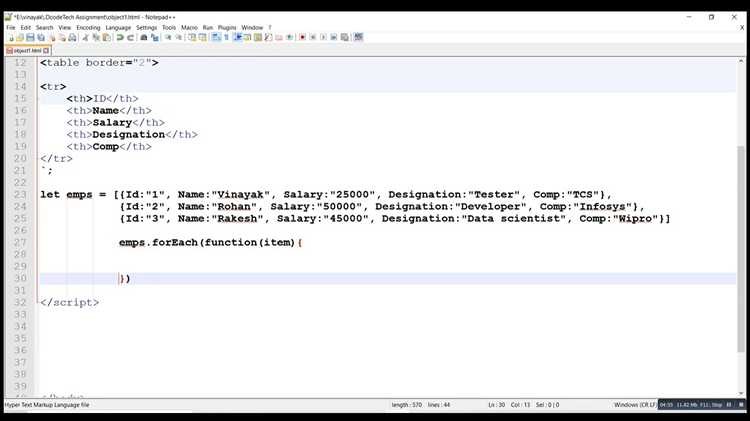This screenshot has width=750, height=421.
Task: Click the "Designation" table header text
Action: (129, 134)
